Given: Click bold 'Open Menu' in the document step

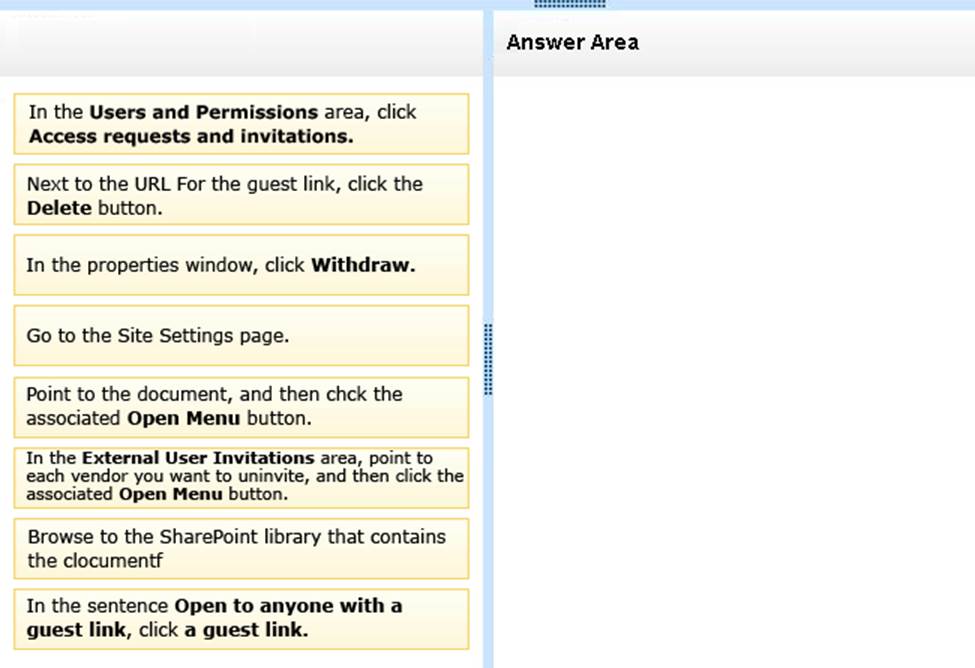Looking at the screenshot, I should (184, 418).
